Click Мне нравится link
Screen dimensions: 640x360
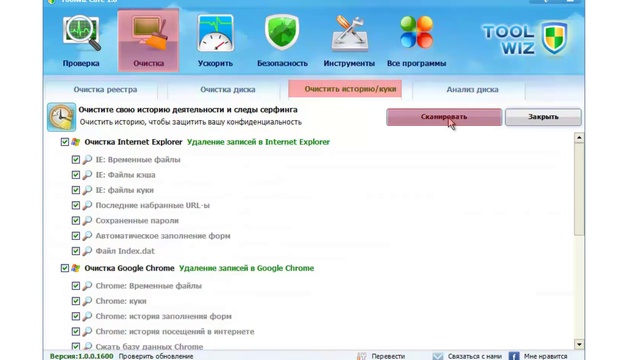[x=546, y=356]
